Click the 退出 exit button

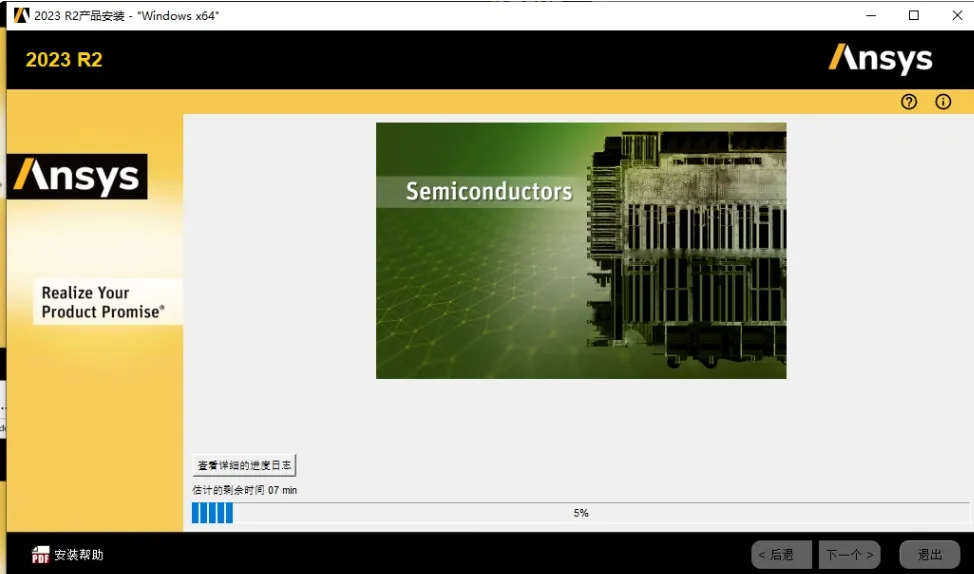click(930, 555)
